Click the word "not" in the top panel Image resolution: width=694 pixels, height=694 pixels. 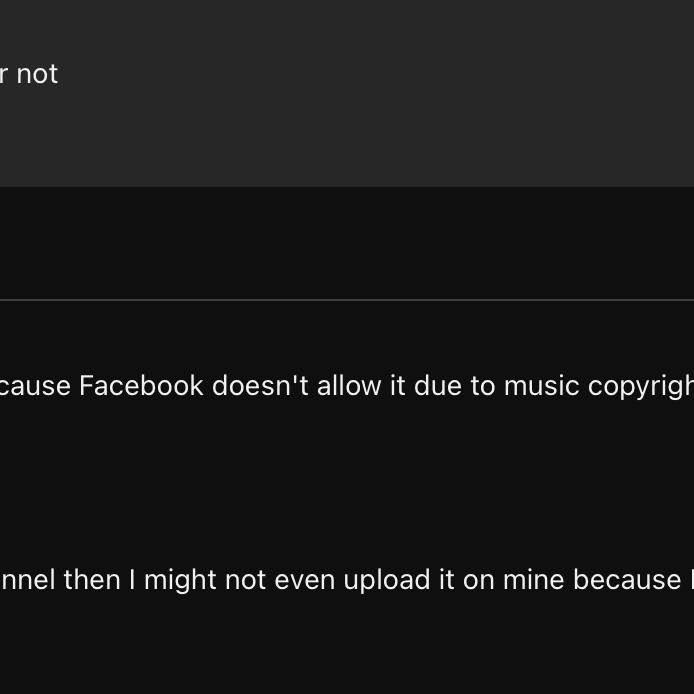(37, 74)
